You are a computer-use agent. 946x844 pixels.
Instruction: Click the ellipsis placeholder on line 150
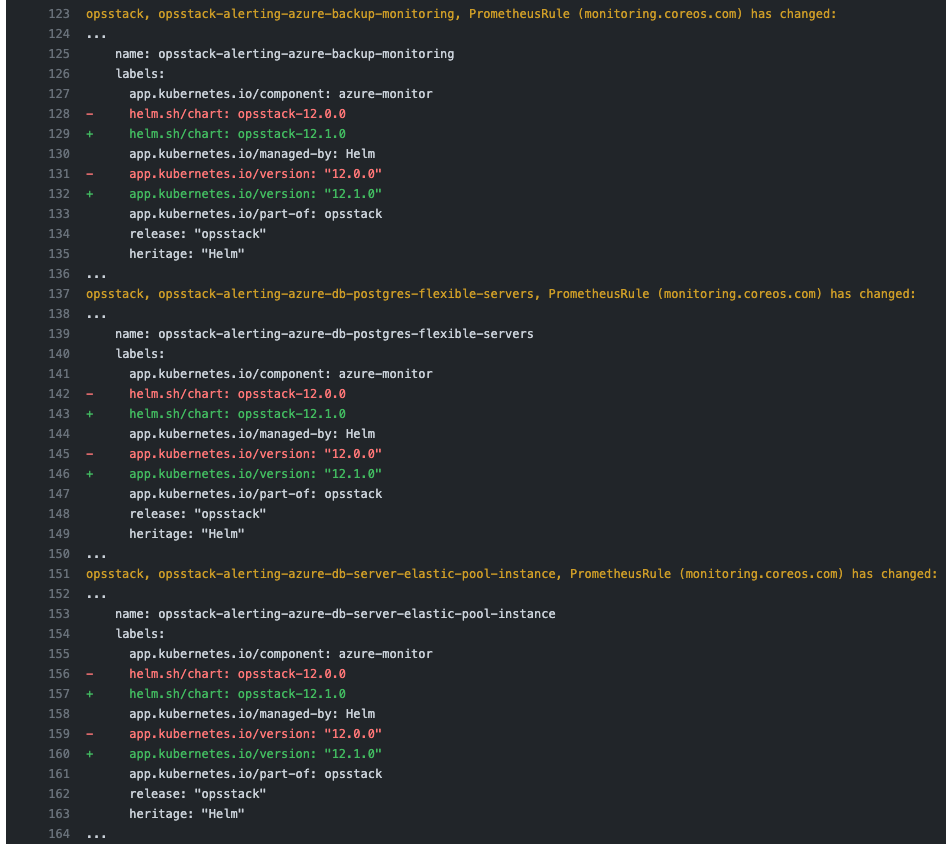click(95, 553)
